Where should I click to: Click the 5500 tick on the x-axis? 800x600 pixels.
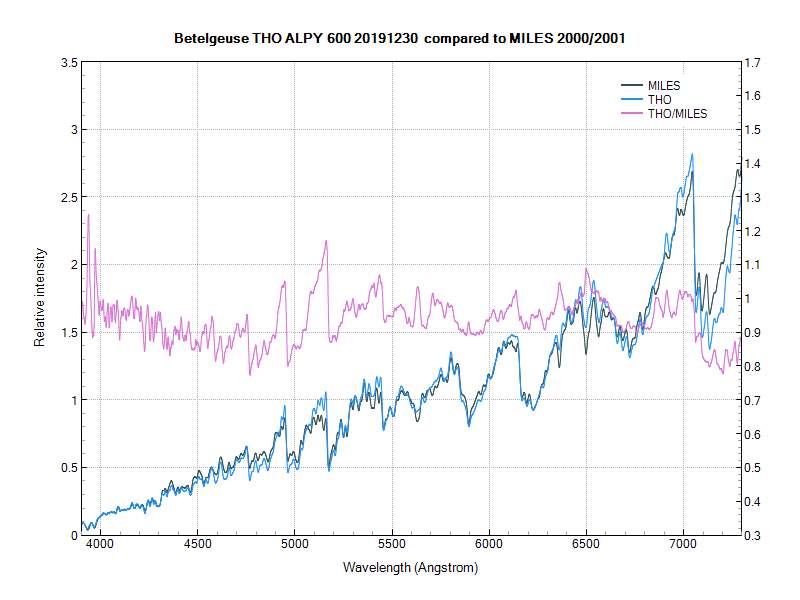click(392, 547)
